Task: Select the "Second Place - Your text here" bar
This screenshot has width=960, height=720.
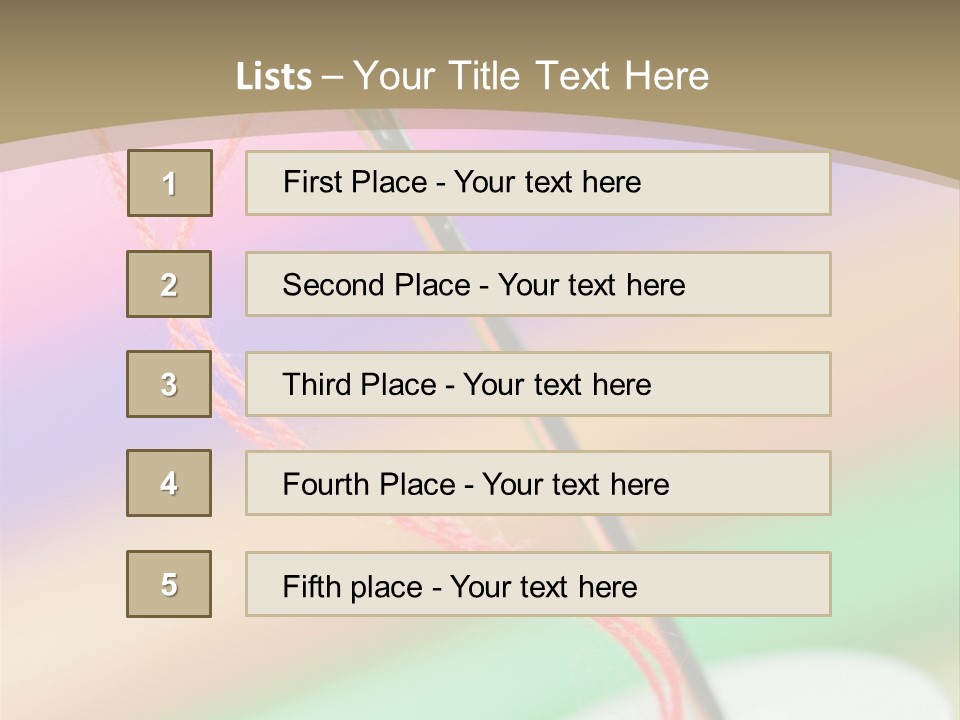Action: tap(538, 285)
